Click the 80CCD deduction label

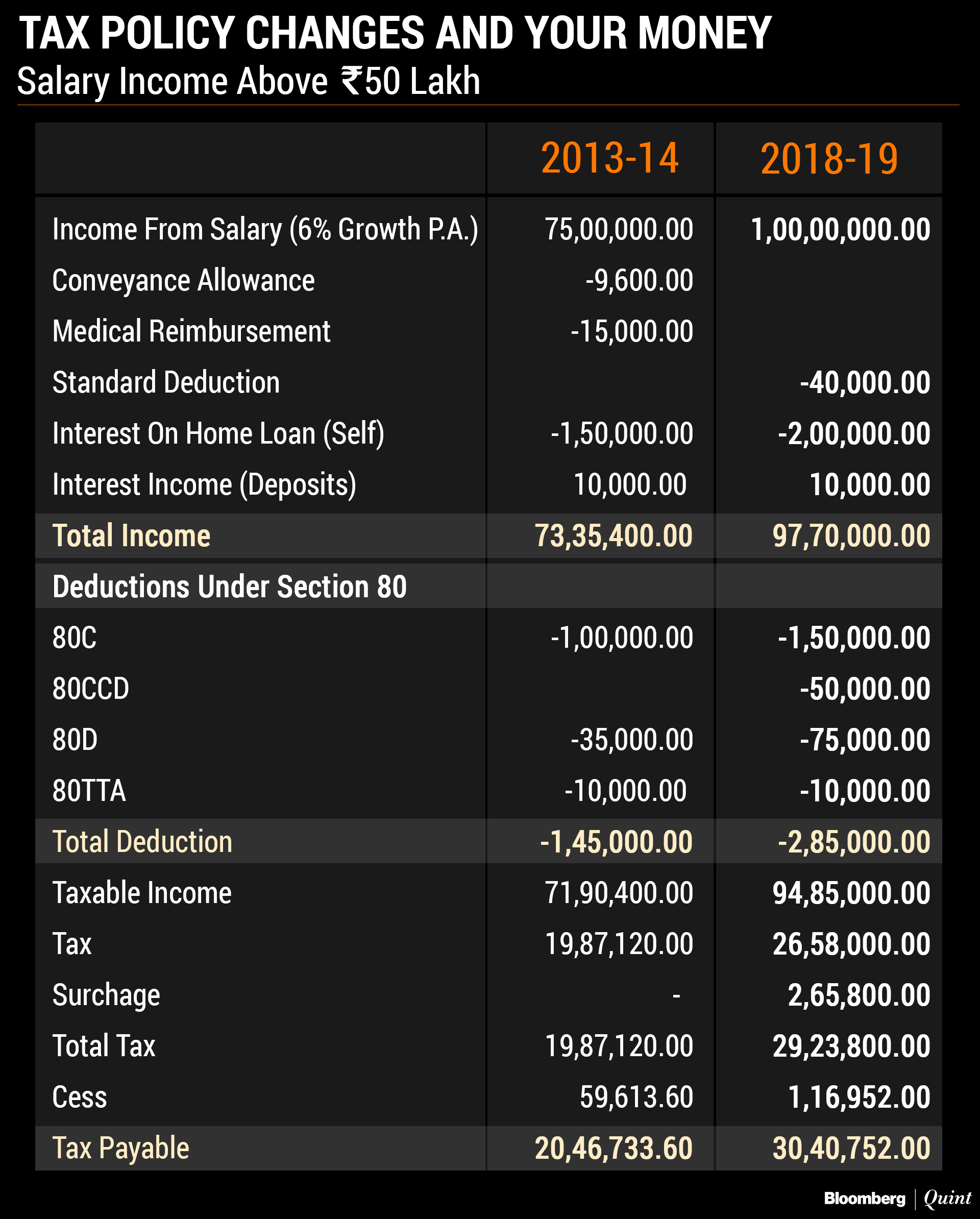tap(90, 689)
